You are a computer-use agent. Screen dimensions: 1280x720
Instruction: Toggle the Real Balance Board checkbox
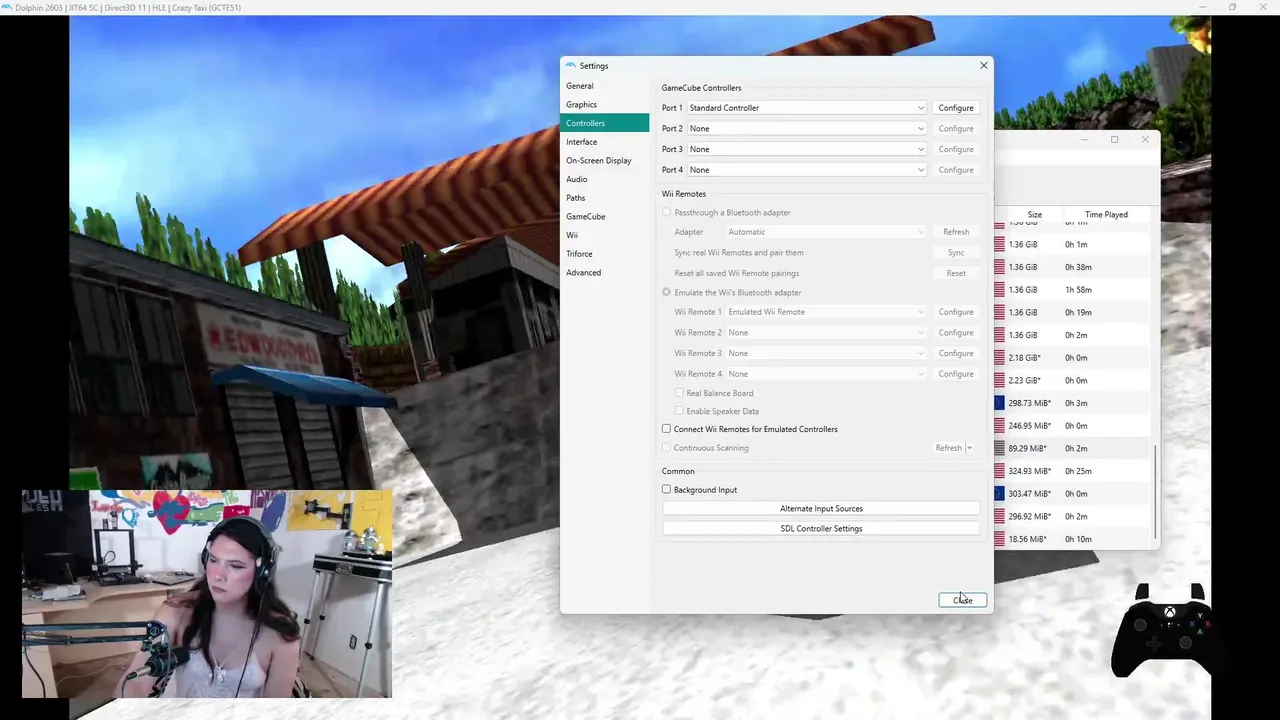pos(715,394)
